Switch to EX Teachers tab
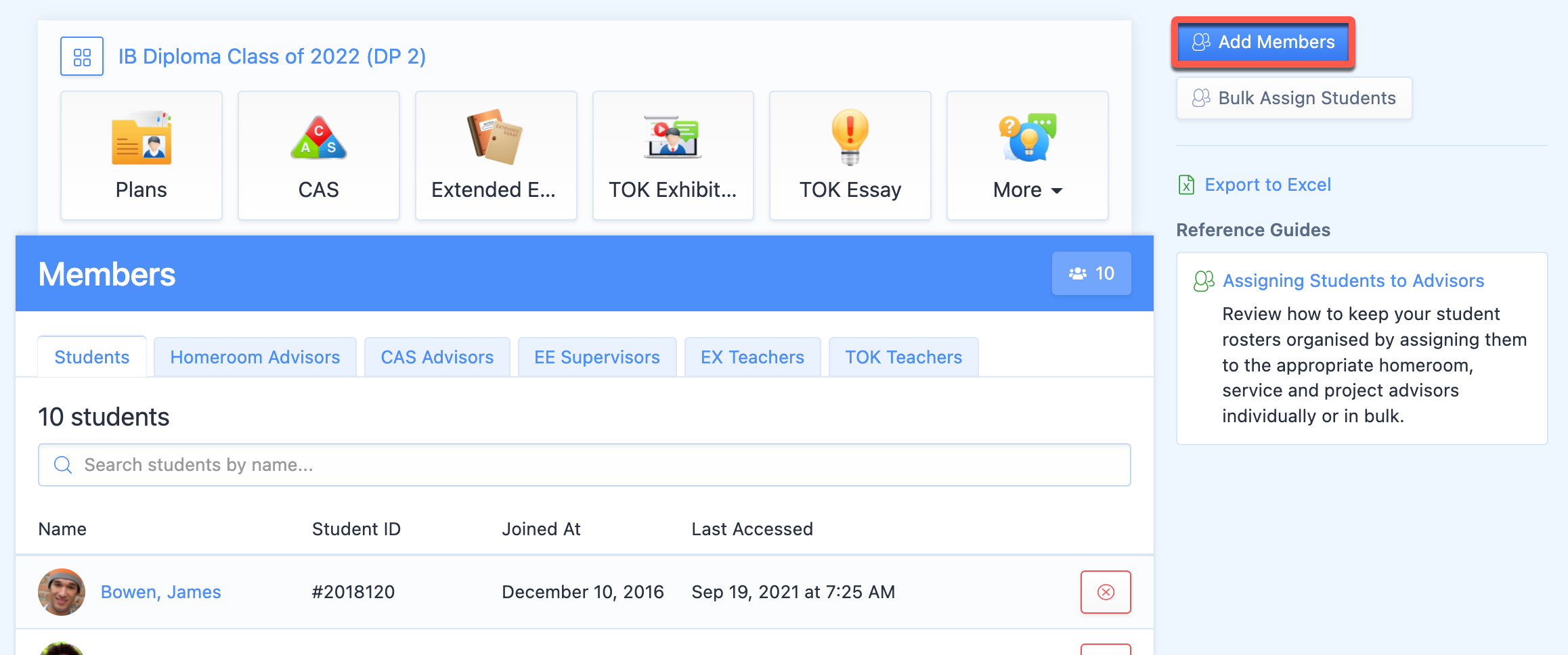This screenshot has width=1568, height=655. click(x=753, y=357)
